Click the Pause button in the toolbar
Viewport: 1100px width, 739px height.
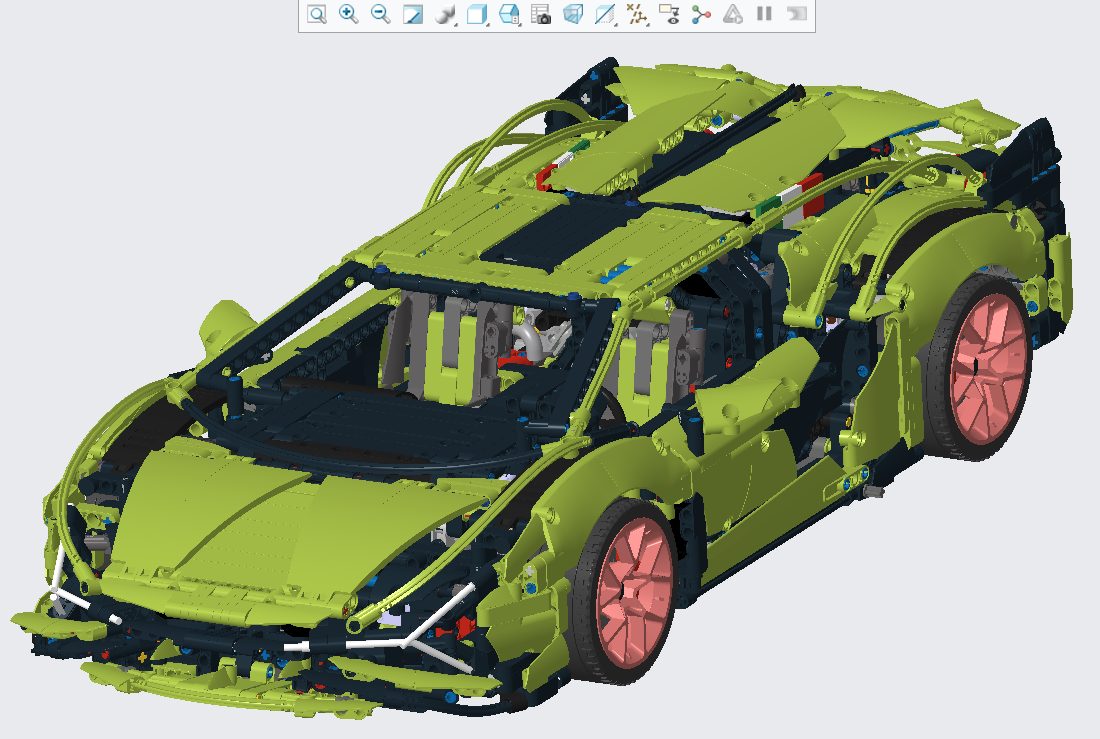coord(765,14)
